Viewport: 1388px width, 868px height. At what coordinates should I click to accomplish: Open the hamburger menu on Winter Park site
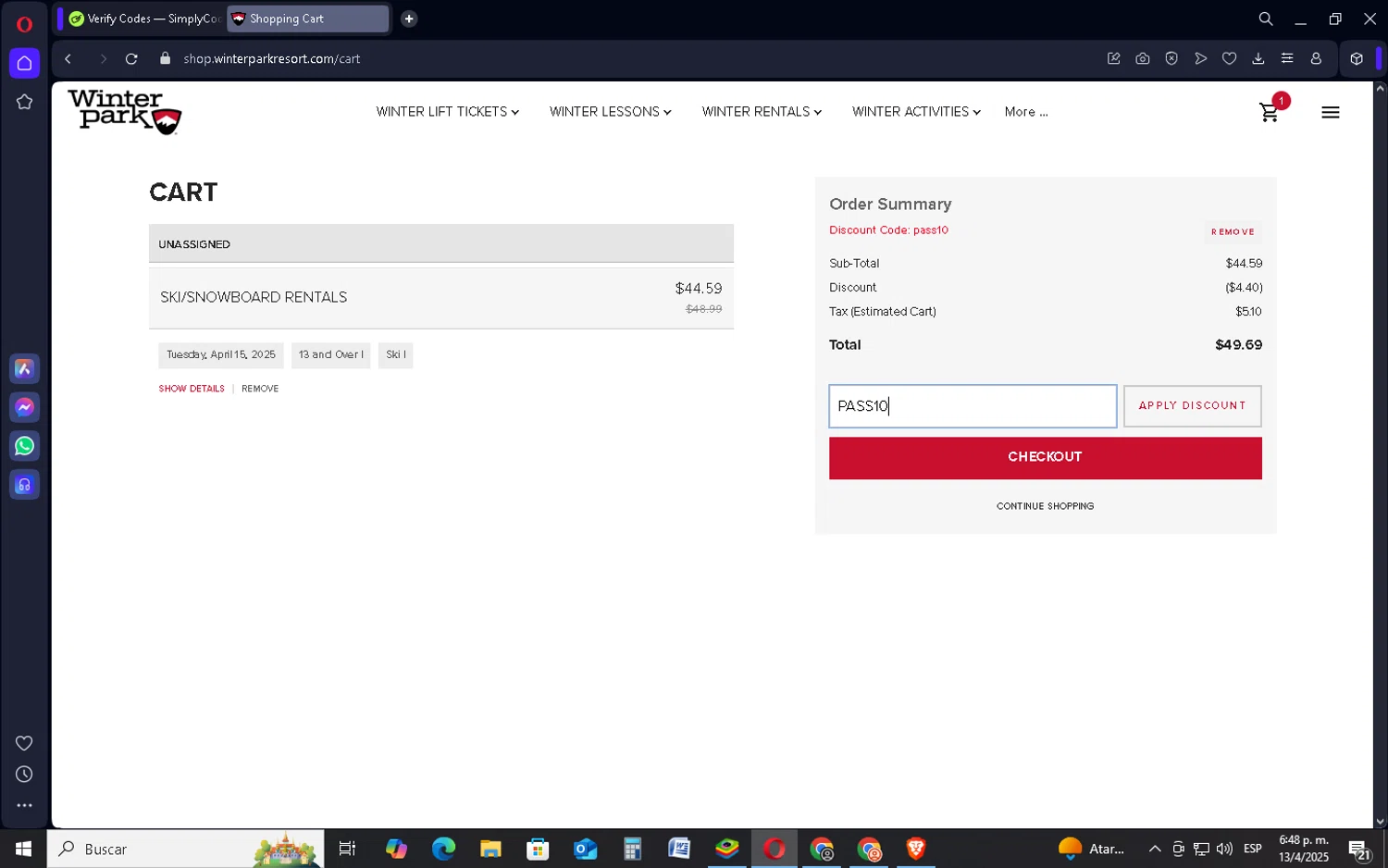click(1330, 112)
